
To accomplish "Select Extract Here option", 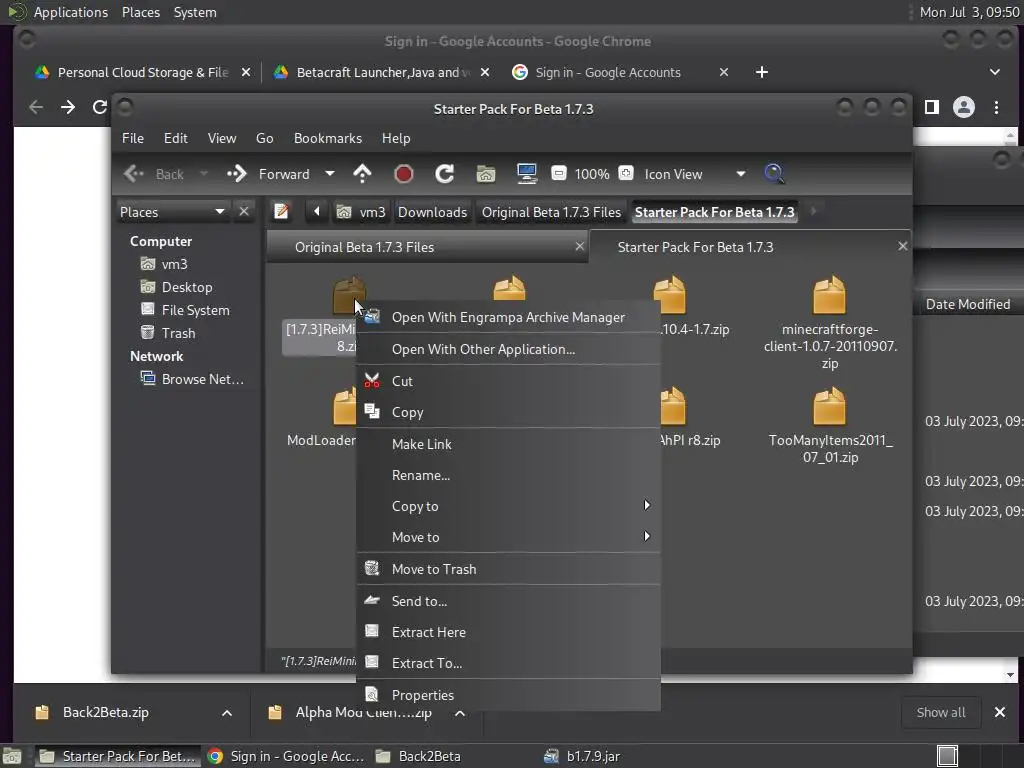I will (x=508, y=632).
